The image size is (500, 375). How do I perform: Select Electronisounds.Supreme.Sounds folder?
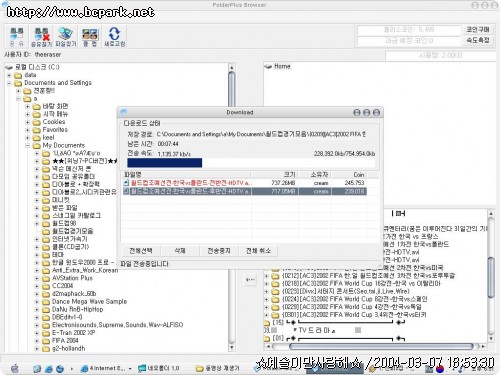[x=117, y=325]
